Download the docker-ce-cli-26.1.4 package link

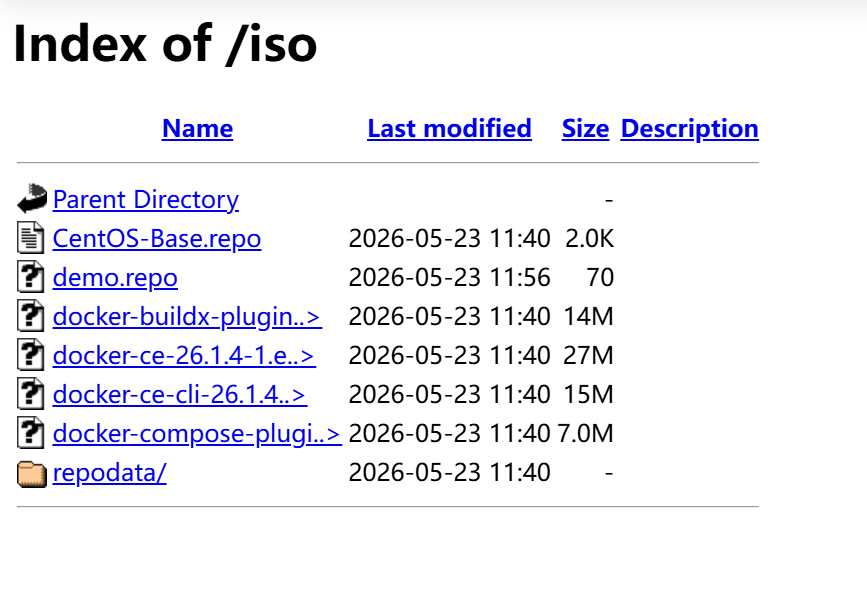tap(180, 395)
